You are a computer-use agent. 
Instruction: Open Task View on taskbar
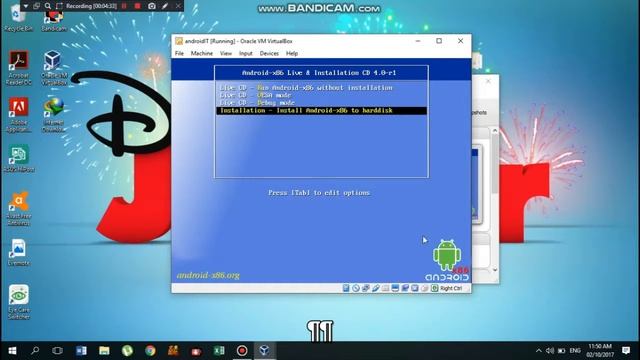58,351
